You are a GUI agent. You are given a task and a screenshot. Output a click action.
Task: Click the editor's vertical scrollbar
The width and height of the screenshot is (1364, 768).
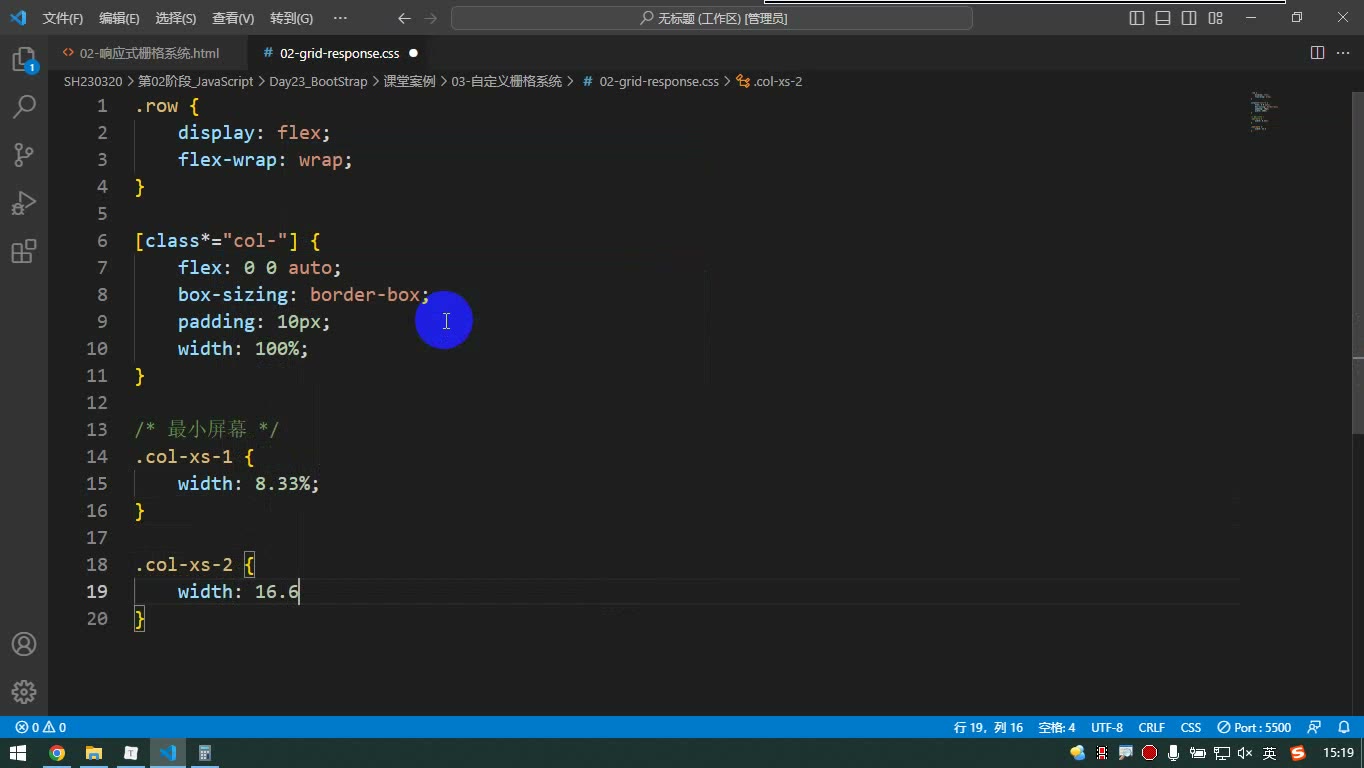tap(1357, 263)
